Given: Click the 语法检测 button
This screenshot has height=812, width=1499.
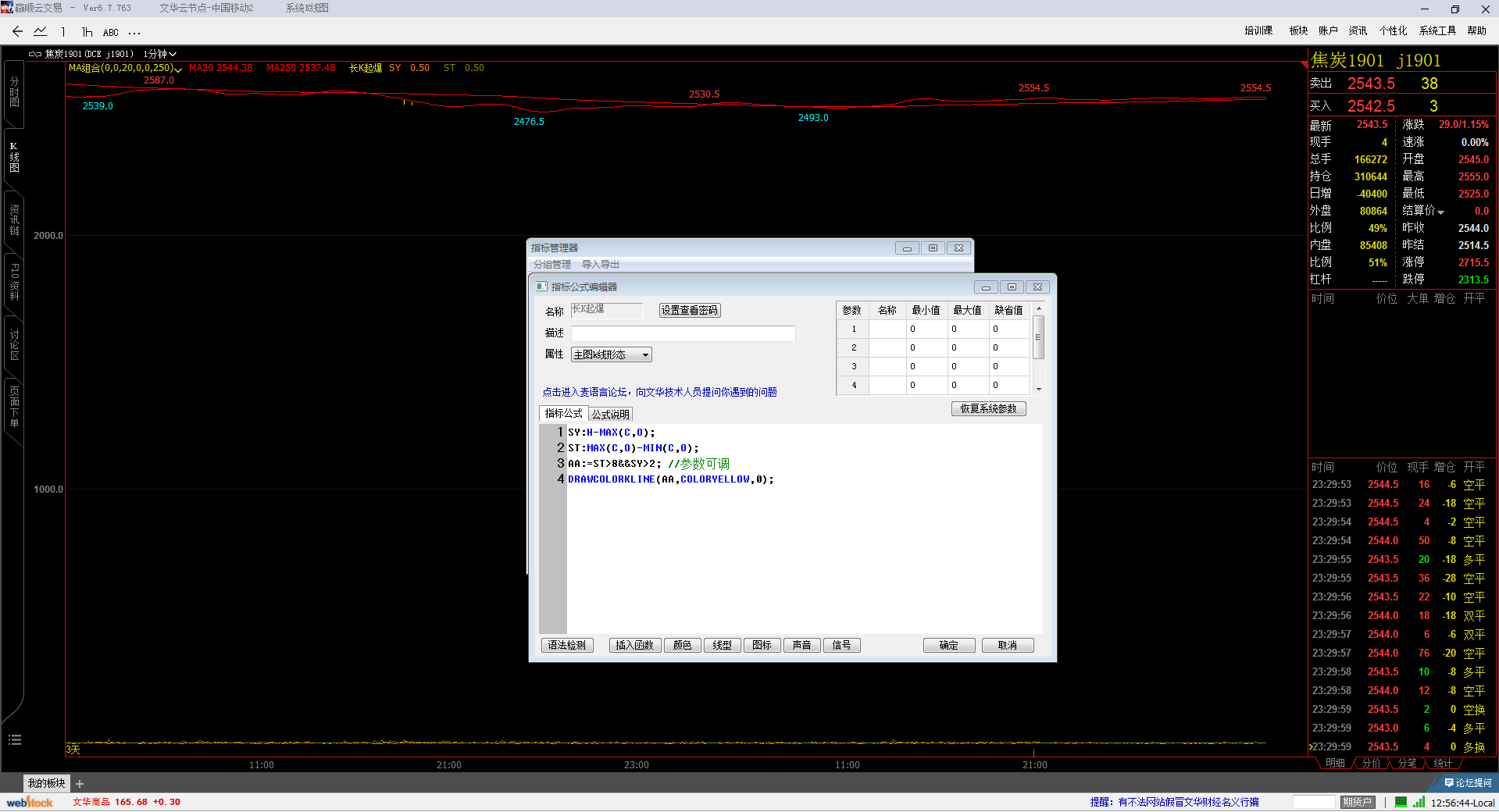Looking at the screenshot, I should (x=567, y=645).
